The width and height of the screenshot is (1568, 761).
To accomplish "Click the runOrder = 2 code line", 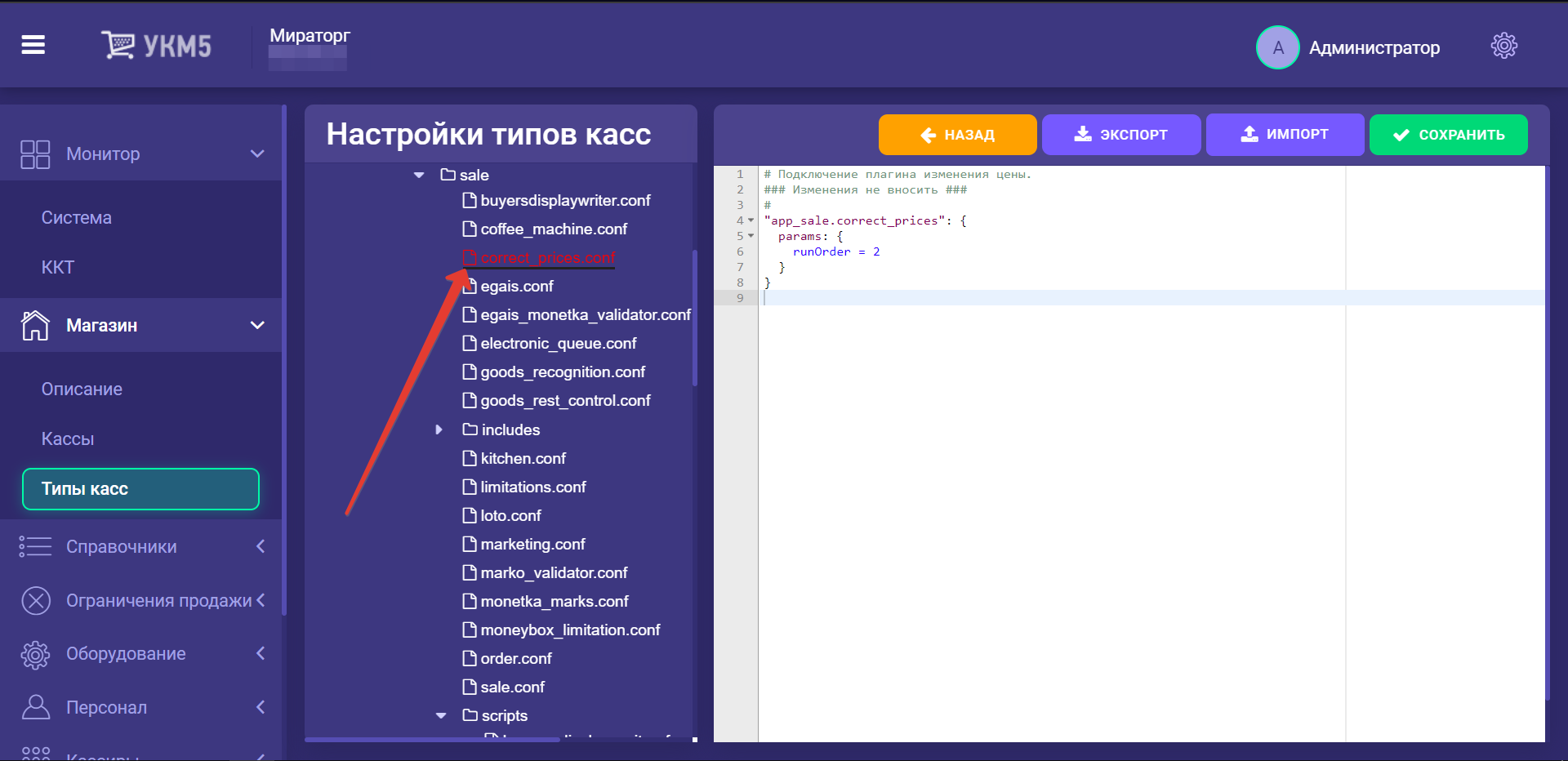I will pyautogui.click(x=836, y=251).
